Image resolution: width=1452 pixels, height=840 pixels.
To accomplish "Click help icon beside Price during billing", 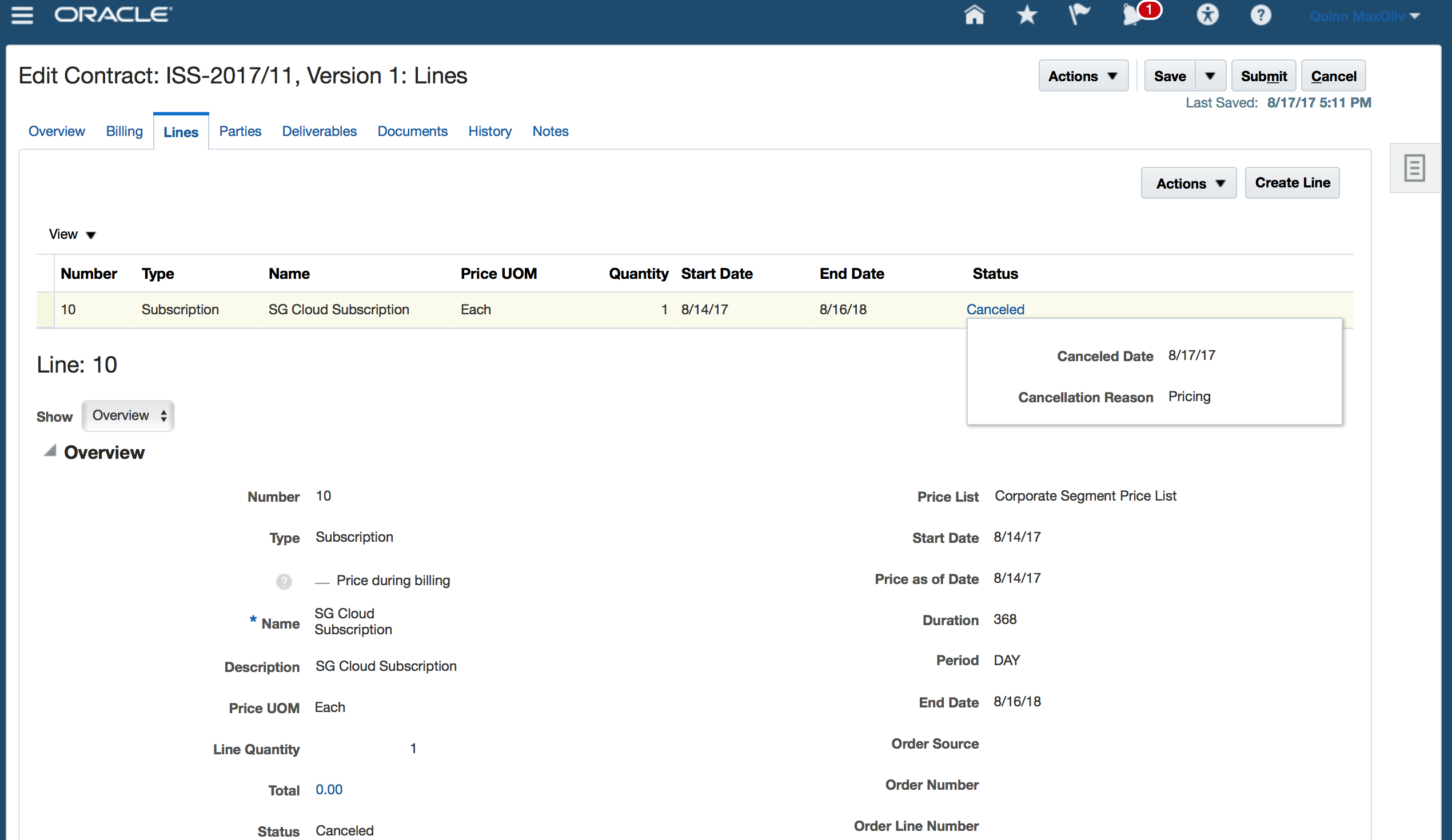I will (284, 581).
